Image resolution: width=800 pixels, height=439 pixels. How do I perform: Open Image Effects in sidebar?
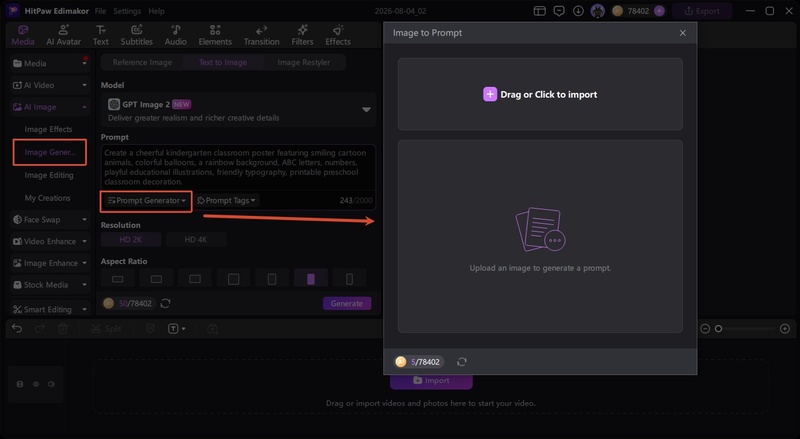pyautogui.click(x=48, y=129)
